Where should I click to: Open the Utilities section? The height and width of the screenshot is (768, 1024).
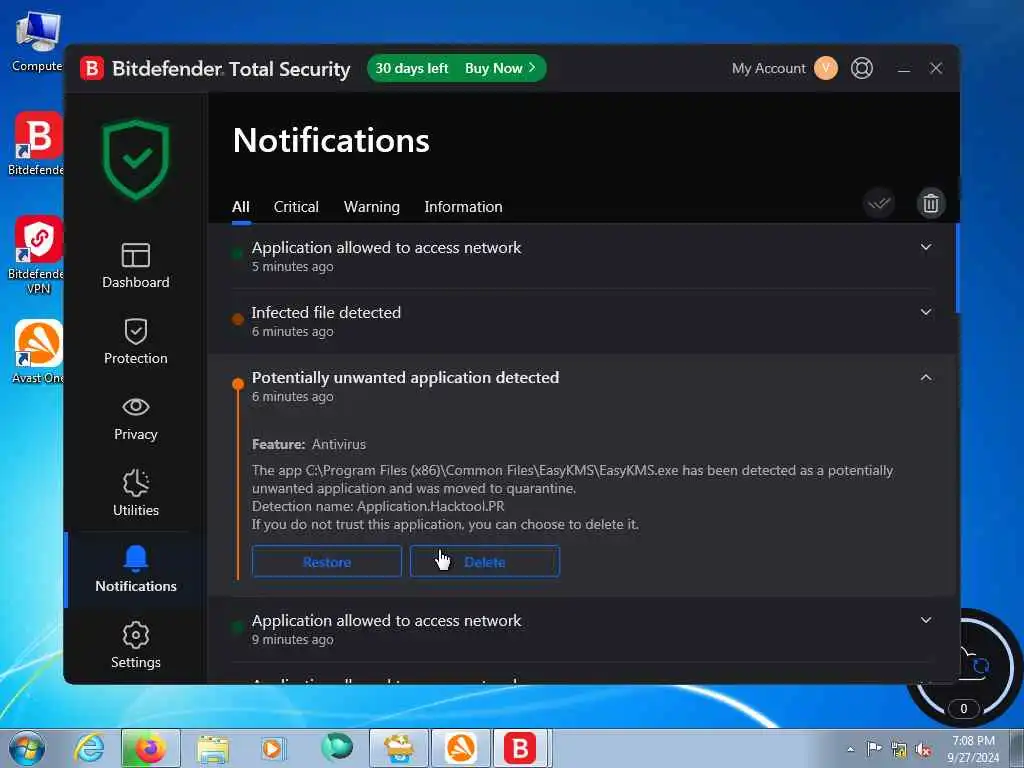click(x=136, y=494)
